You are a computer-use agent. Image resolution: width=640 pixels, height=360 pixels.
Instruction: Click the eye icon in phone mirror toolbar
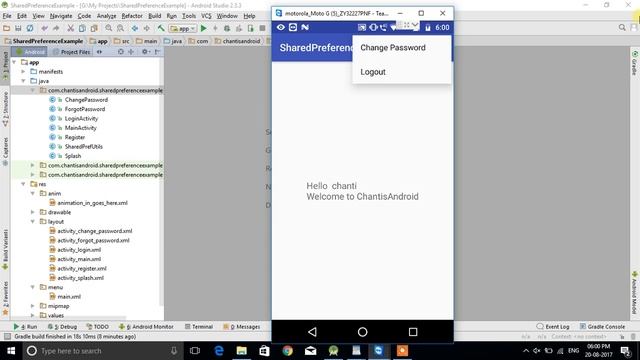(x=281, y=27)
